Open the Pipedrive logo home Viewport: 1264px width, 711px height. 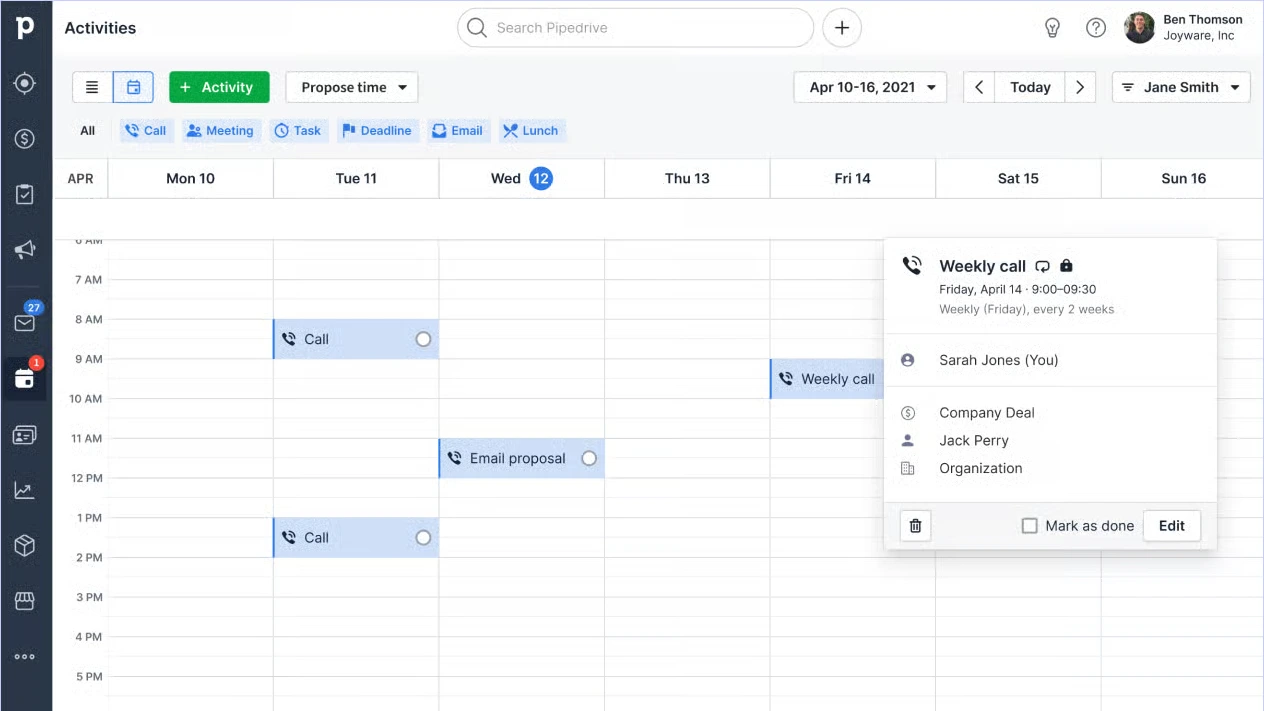[x=25, y=28]
